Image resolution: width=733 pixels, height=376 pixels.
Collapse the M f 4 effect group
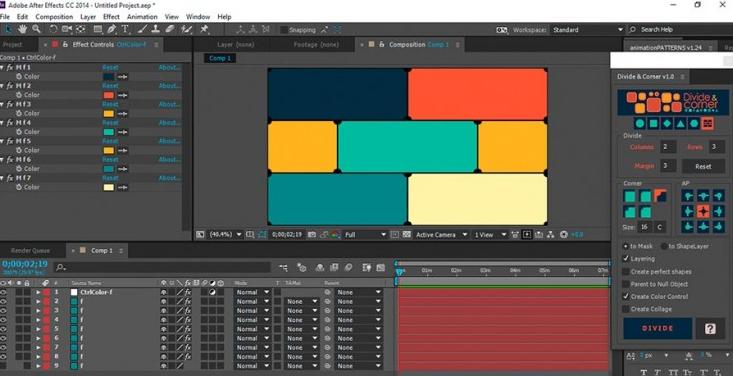tap(2, 123)
